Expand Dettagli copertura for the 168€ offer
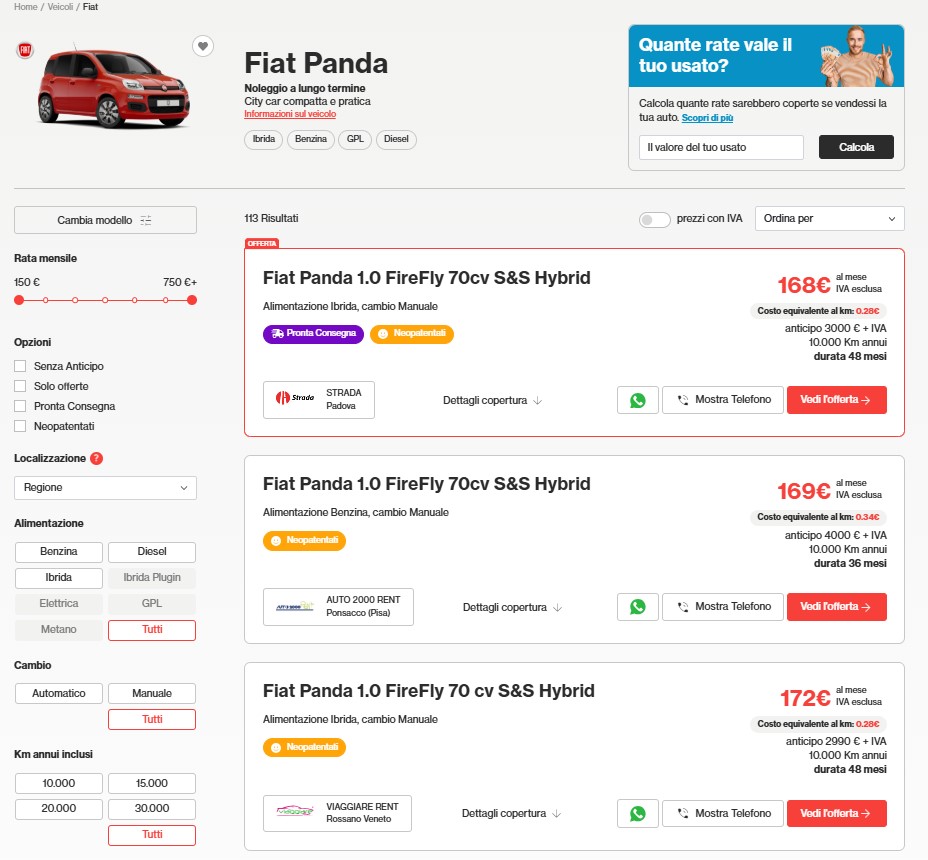Screen dimensions: 928x860 (x=492, y=401)
